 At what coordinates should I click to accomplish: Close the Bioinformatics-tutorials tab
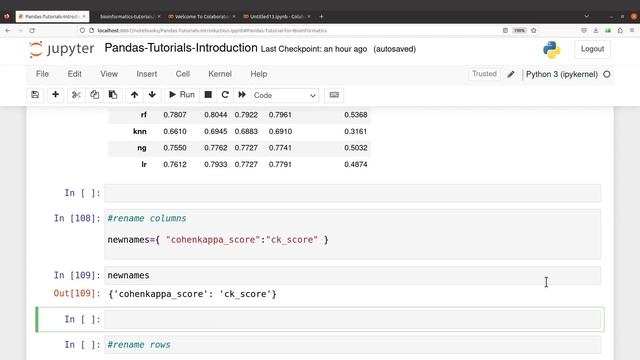(x=158, y=16)
